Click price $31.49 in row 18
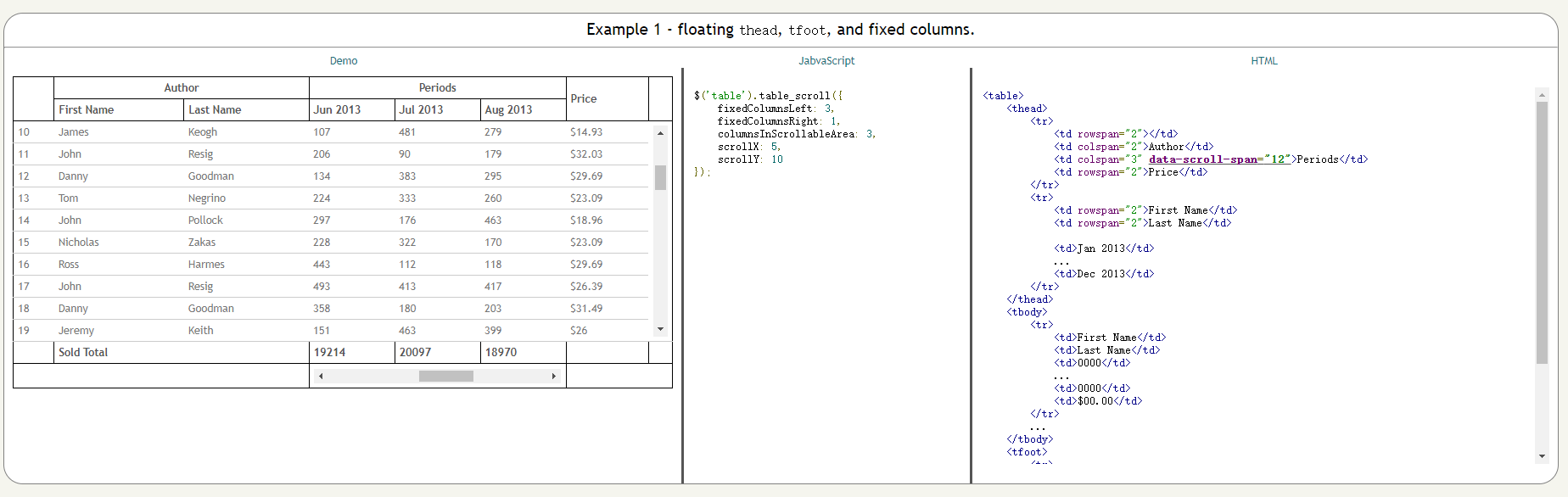This screenshot has width=1568, height=497. point(586,309)
